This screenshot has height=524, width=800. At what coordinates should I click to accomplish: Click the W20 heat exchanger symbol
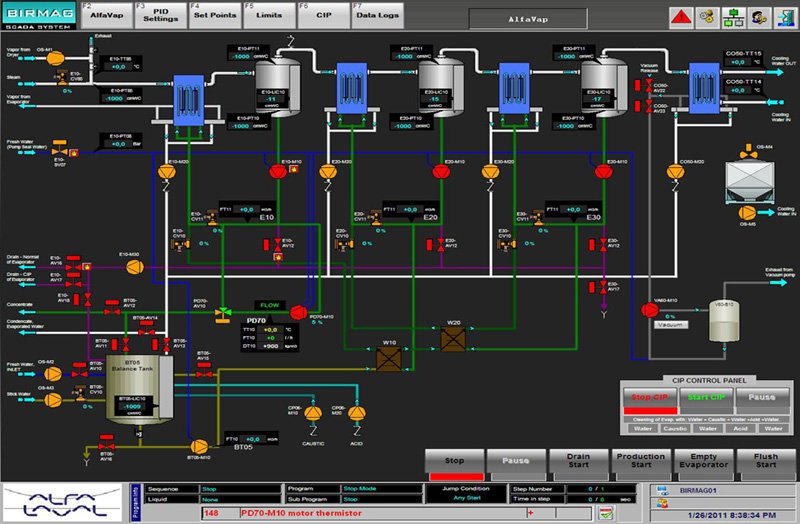(453, 339)
